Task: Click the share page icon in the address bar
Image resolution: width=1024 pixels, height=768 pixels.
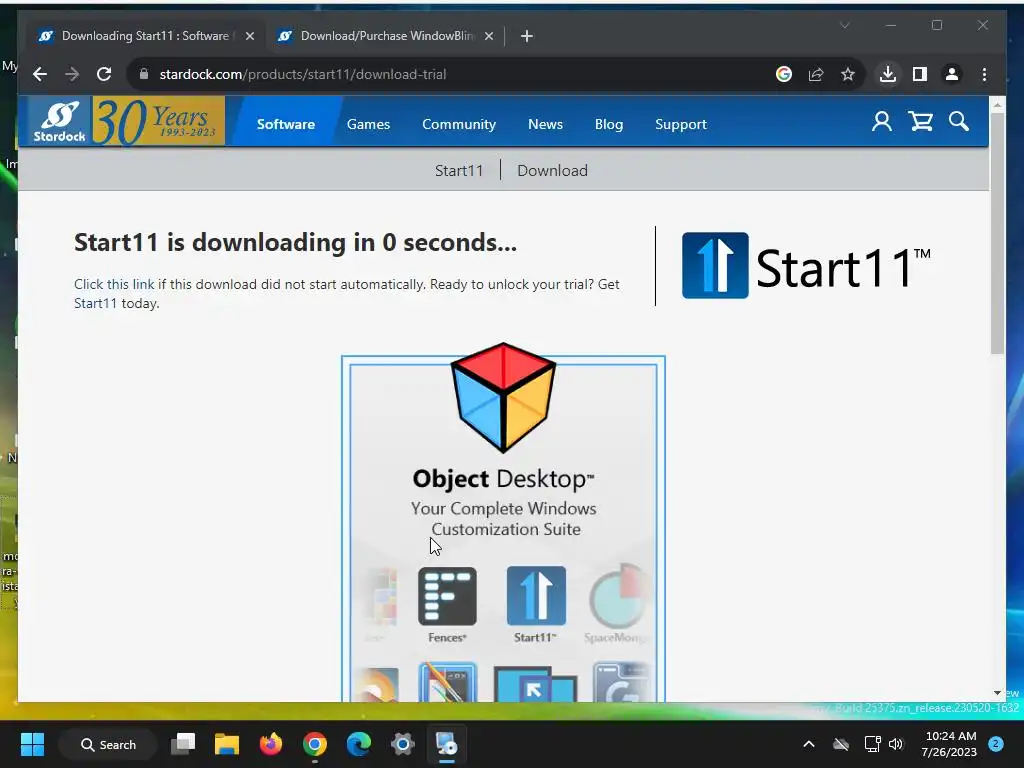Action: click(x=816, y=74)
